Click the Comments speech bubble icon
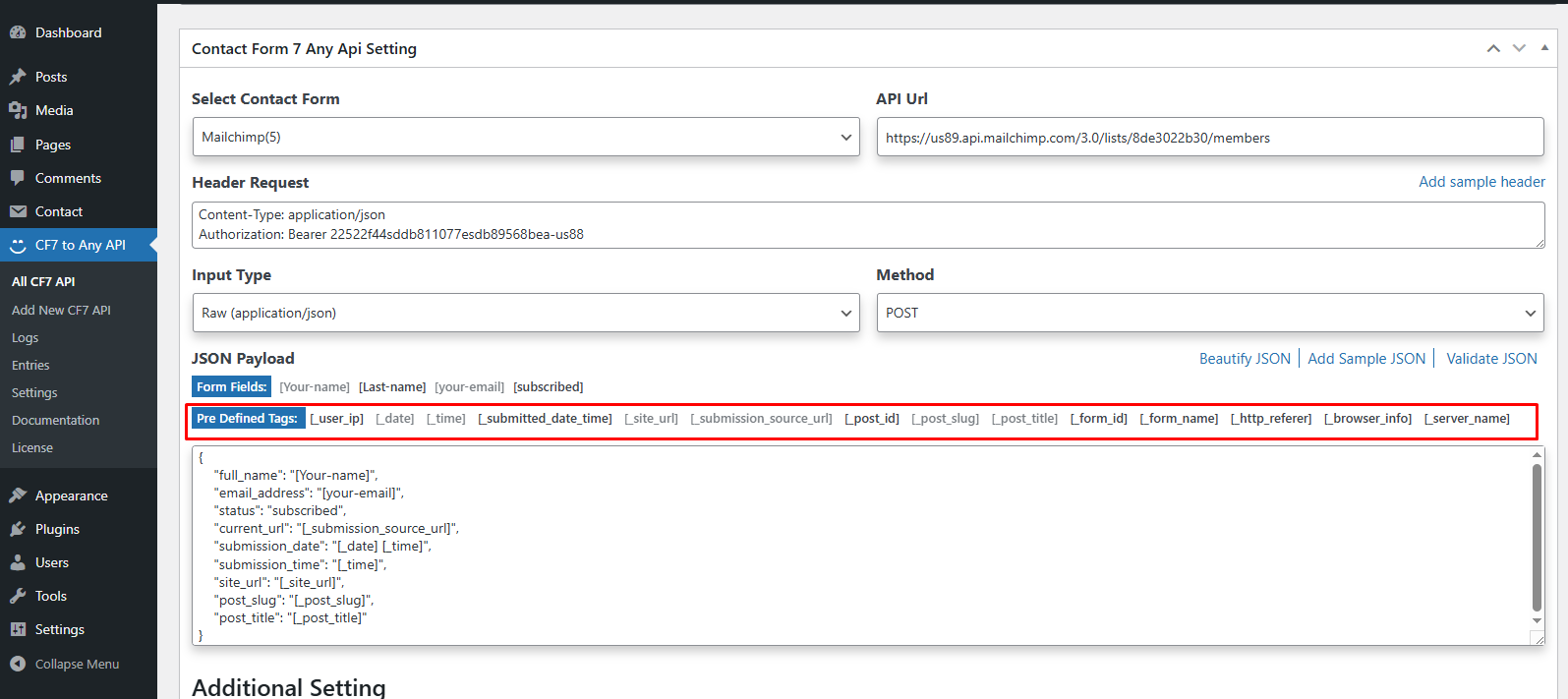The width and height of the screenshot is (1568, 699). coord(18,178)
